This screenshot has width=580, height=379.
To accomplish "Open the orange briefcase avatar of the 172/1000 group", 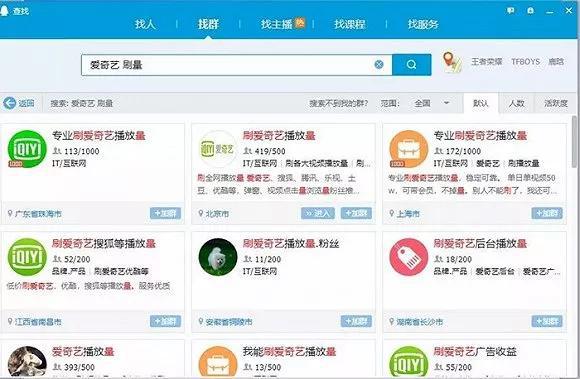I will click(x=409, y=149).
